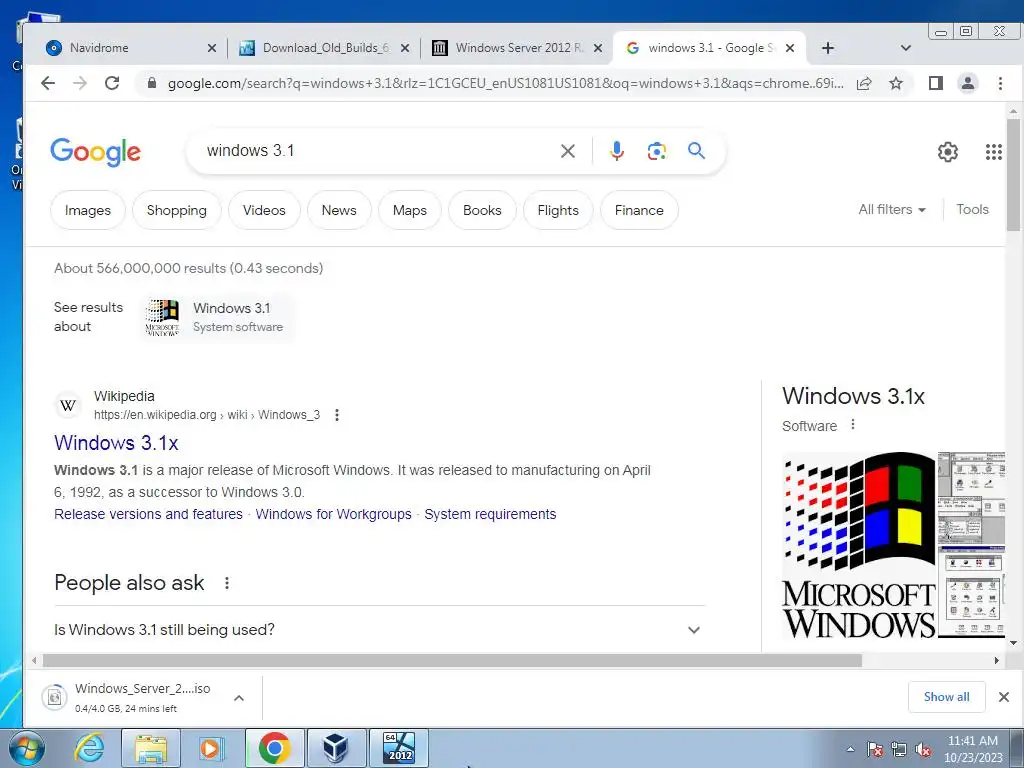This screenshot has height=768, width=1024.
Task: Open more options next to Software label
Action: 852,424
